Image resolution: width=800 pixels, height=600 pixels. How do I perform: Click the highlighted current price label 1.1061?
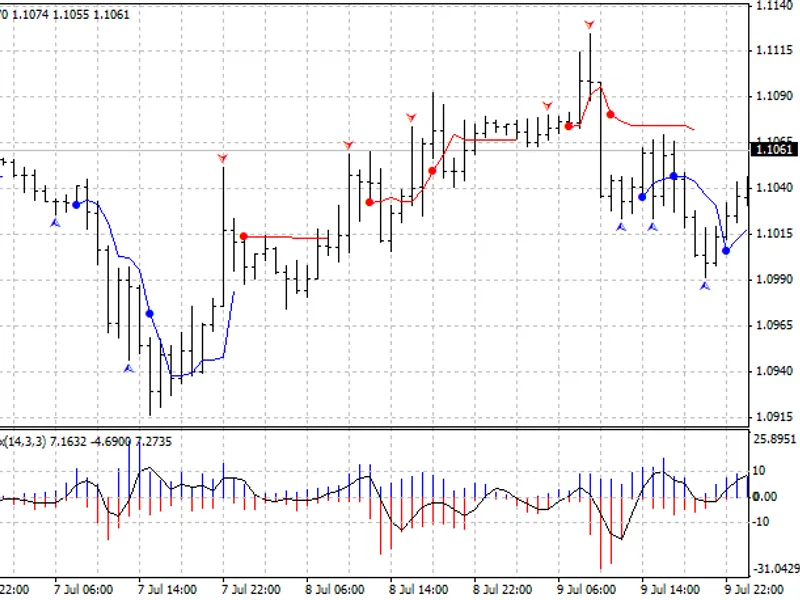(x=774, y=149)
